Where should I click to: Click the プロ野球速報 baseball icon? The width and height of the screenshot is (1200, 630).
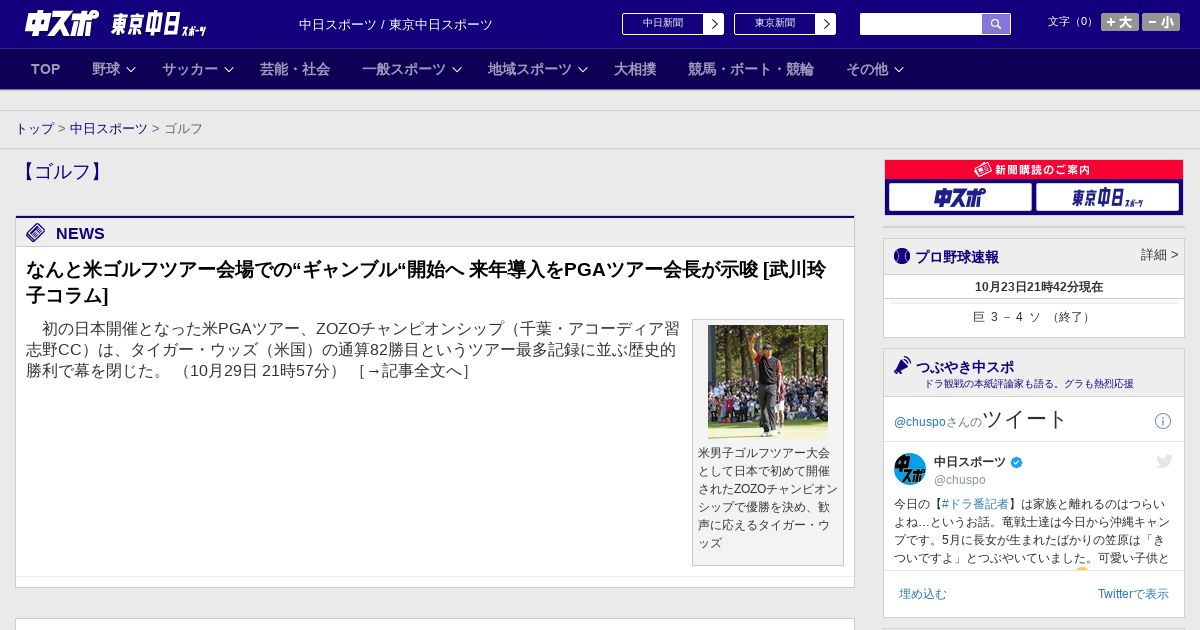[902, 256]
